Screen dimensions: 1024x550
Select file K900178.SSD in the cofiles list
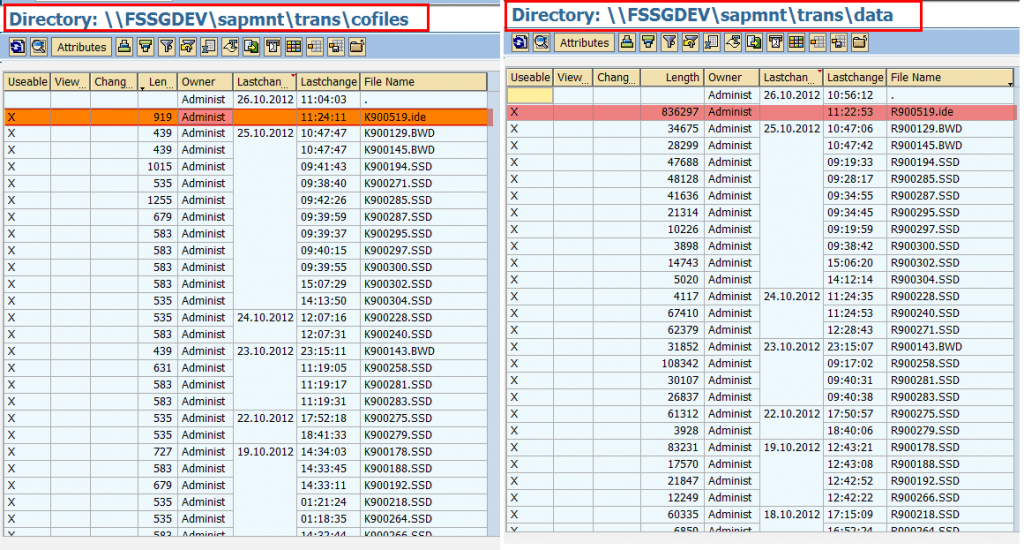click(x=398, y=451)
